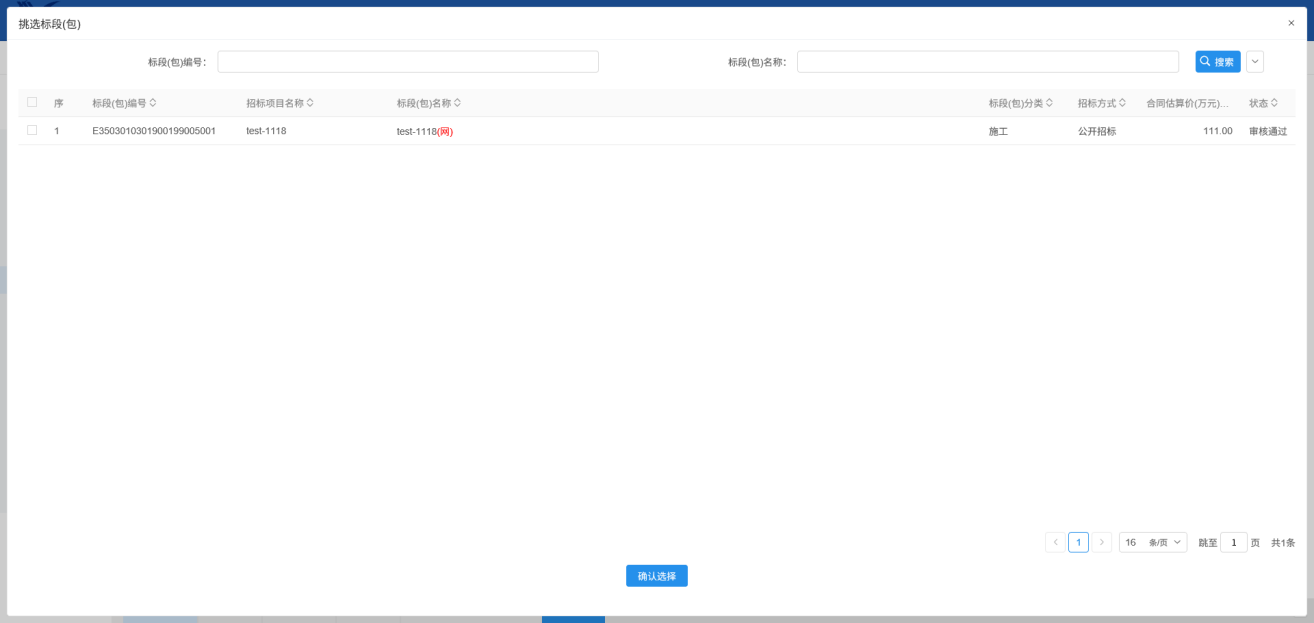Go to previous page with left arrow
The image size is (1314, 623).
click(1055, 542)
